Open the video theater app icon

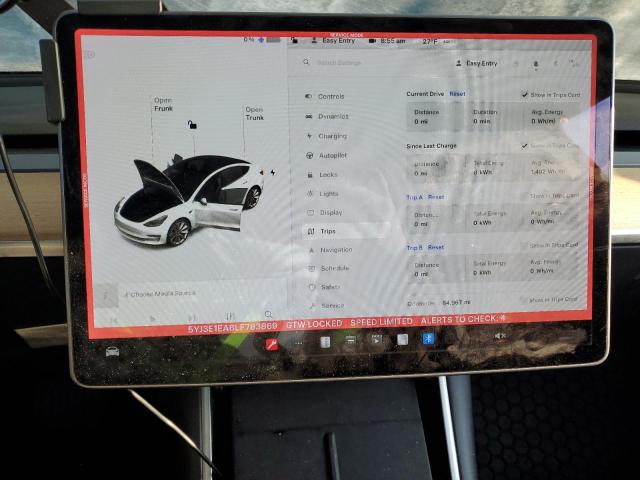click(x=376, y=339)
